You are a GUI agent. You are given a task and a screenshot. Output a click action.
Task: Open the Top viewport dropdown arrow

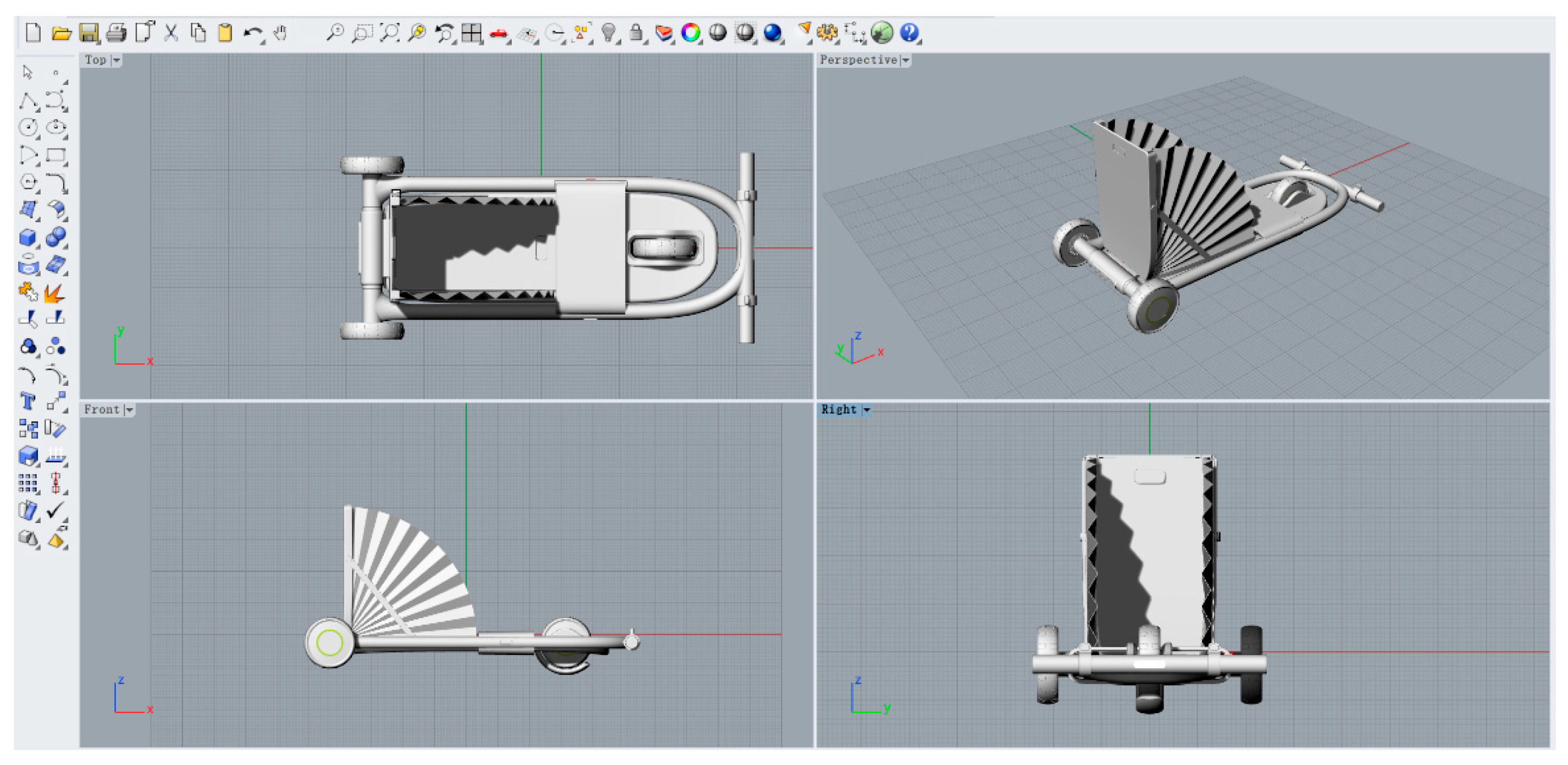pos(116,60)
